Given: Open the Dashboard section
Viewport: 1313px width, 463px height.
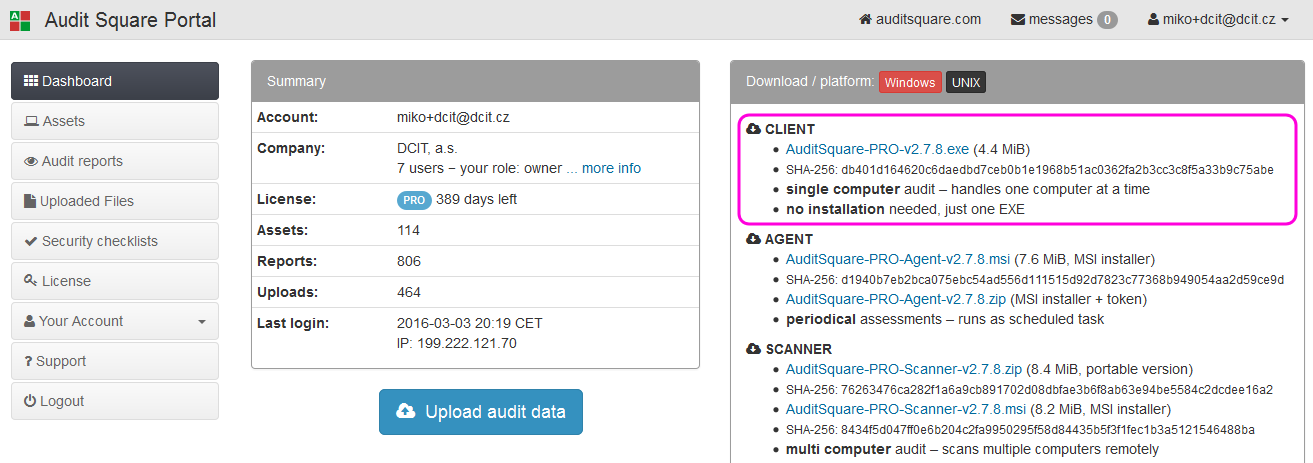Looking at the screenshot, I should pos(115,81).
